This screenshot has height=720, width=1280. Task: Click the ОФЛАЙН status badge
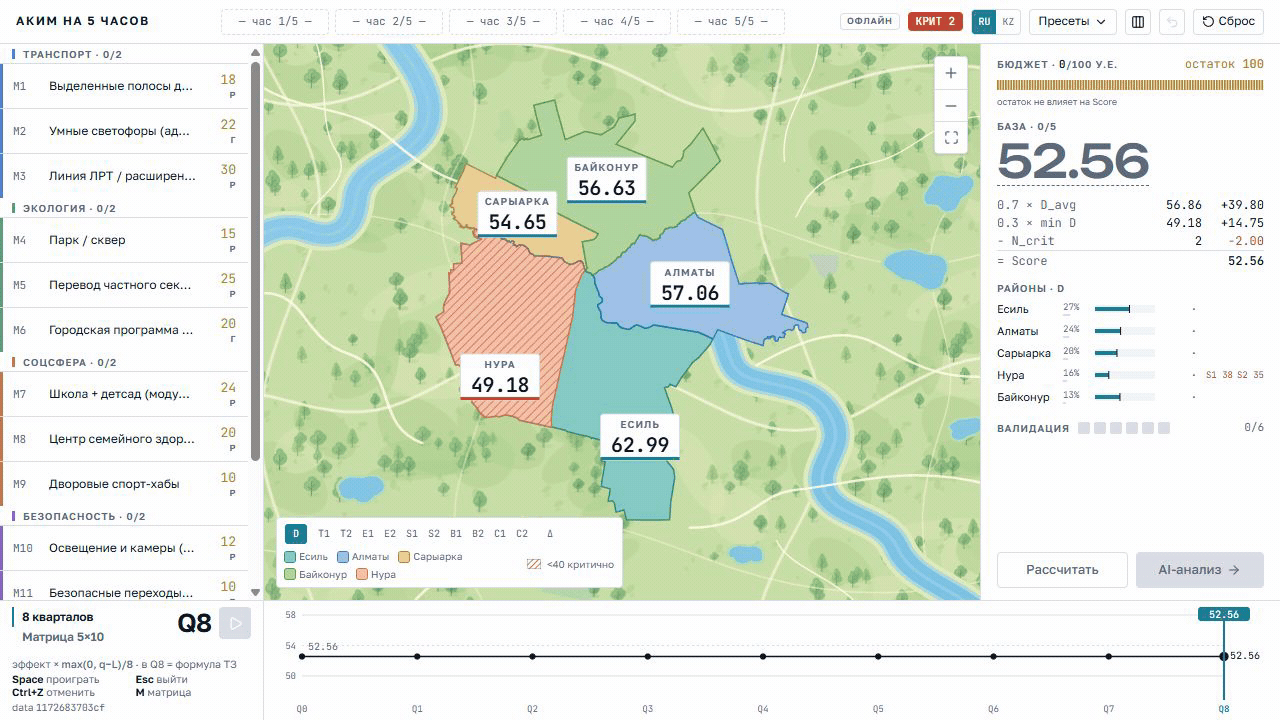pyautogui.click(x=870, y=21)
